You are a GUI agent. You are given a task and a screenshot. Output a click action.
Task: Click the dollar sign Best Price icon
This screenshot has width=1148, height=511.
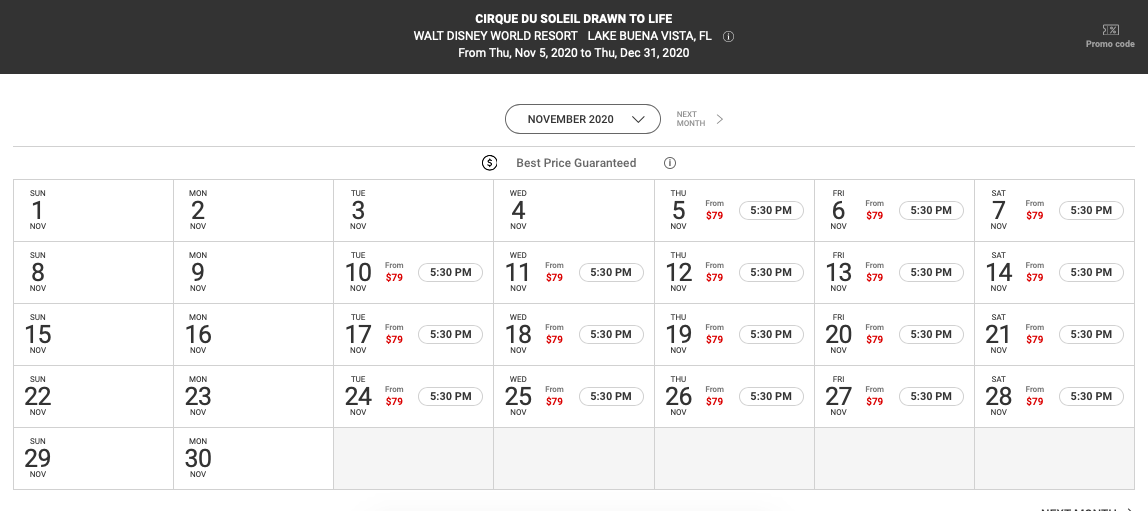(490, 163)
